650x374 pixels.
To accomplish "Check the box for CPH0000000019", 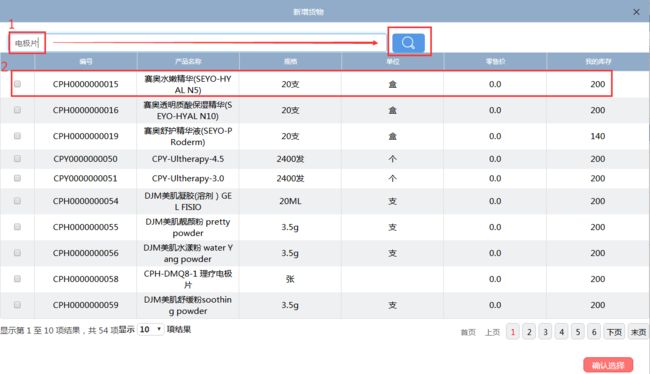I will 17,136.
